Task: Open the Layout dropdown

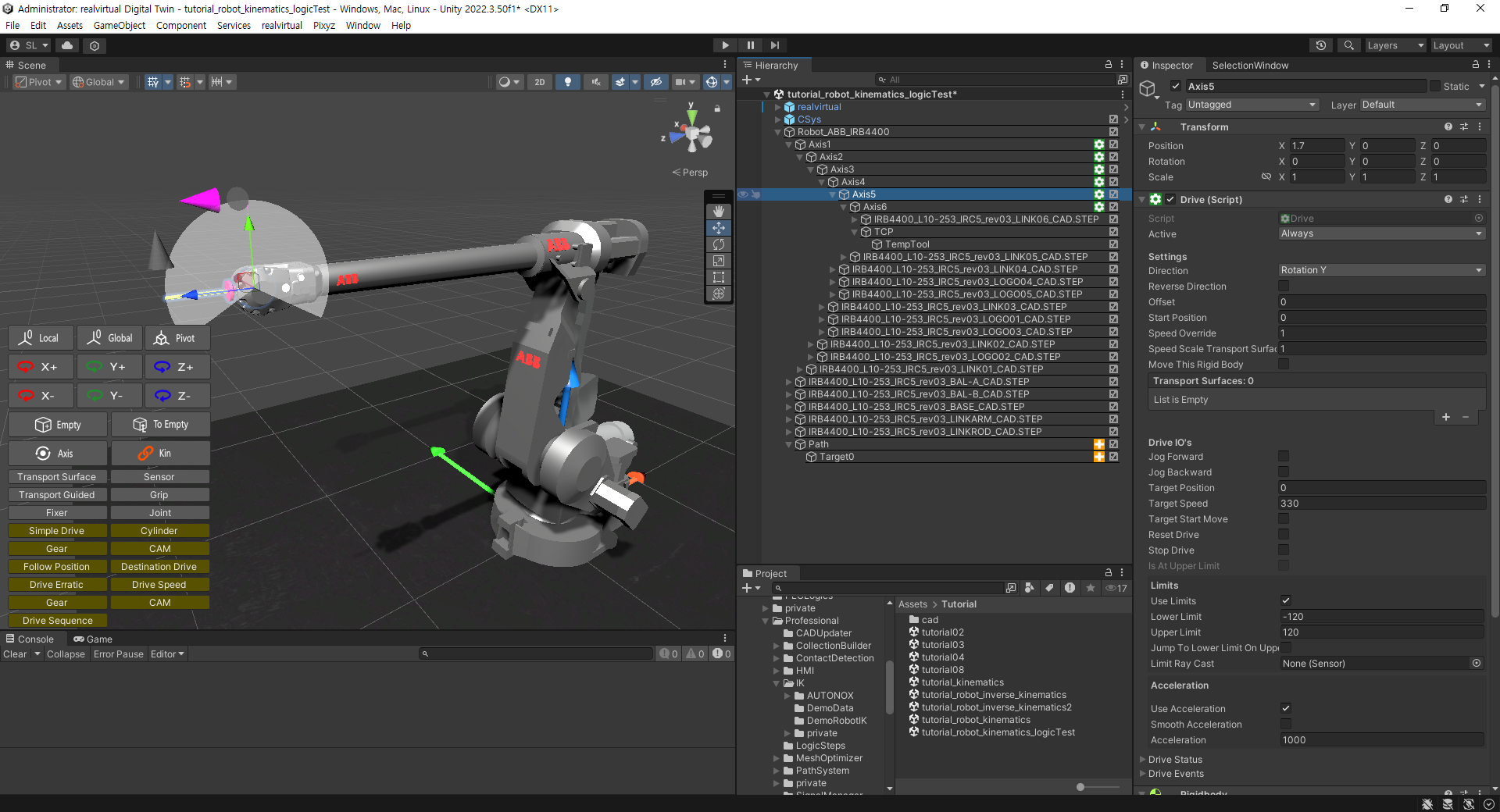Action: click(1461, 45)
